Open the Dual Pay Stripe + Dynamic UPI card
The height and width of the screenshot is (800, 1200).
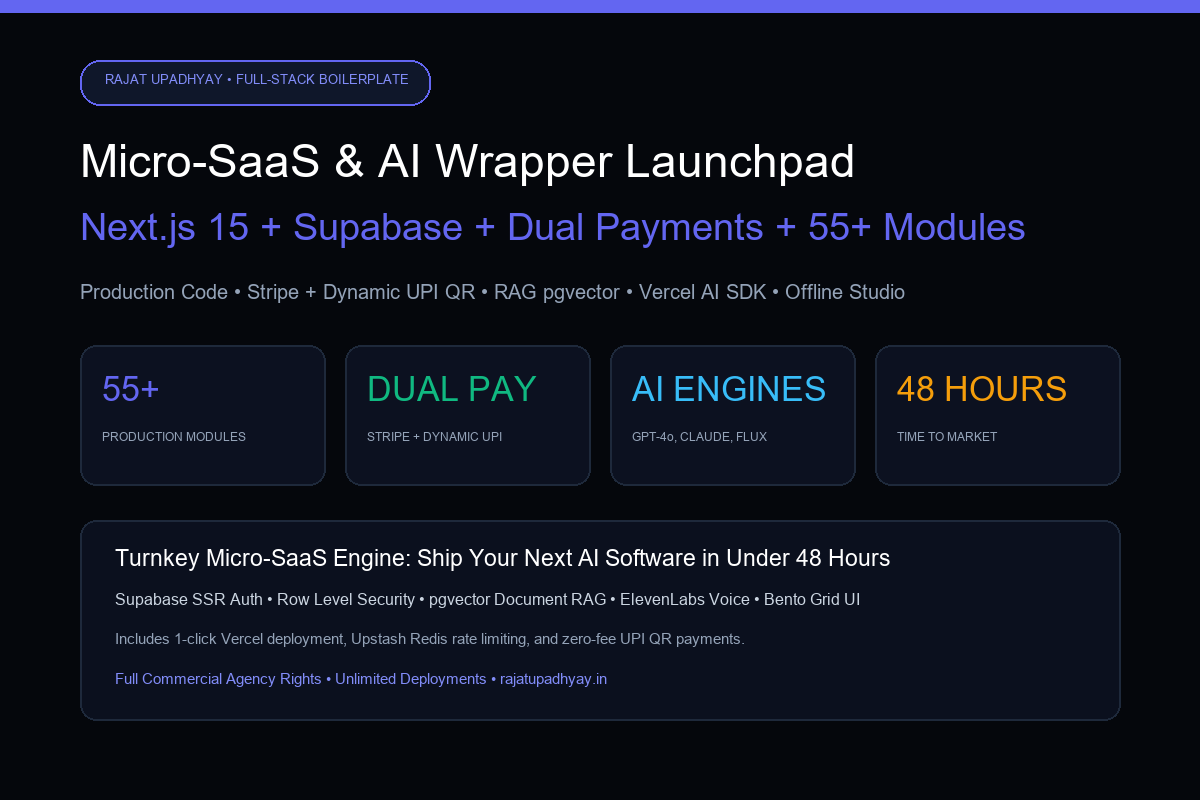point(468,415)
